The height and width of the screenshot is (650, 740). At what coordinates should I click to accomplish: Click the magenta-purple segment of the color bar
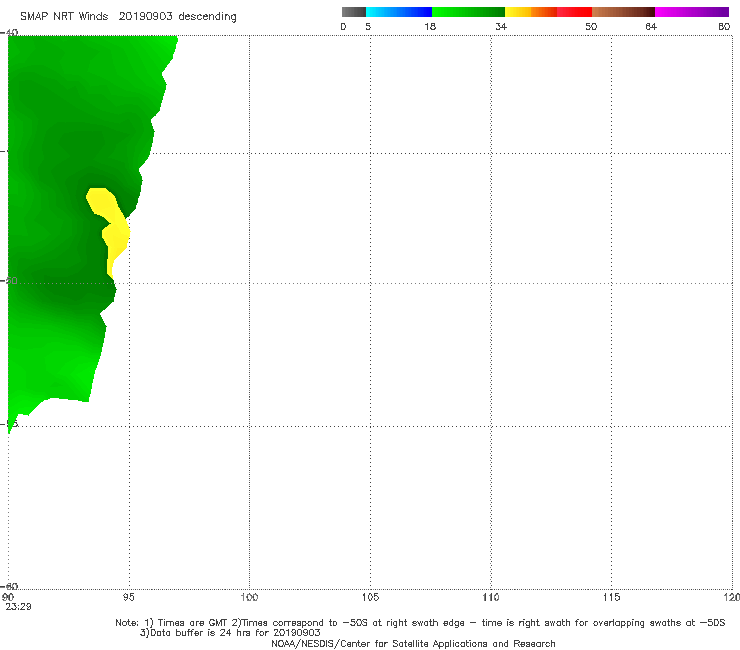point(691,12)
